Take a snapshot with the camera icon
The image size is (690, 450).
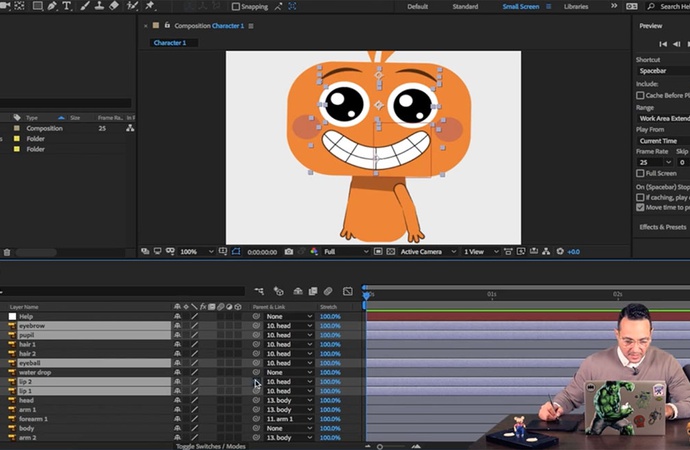click(x=289, y=252)
